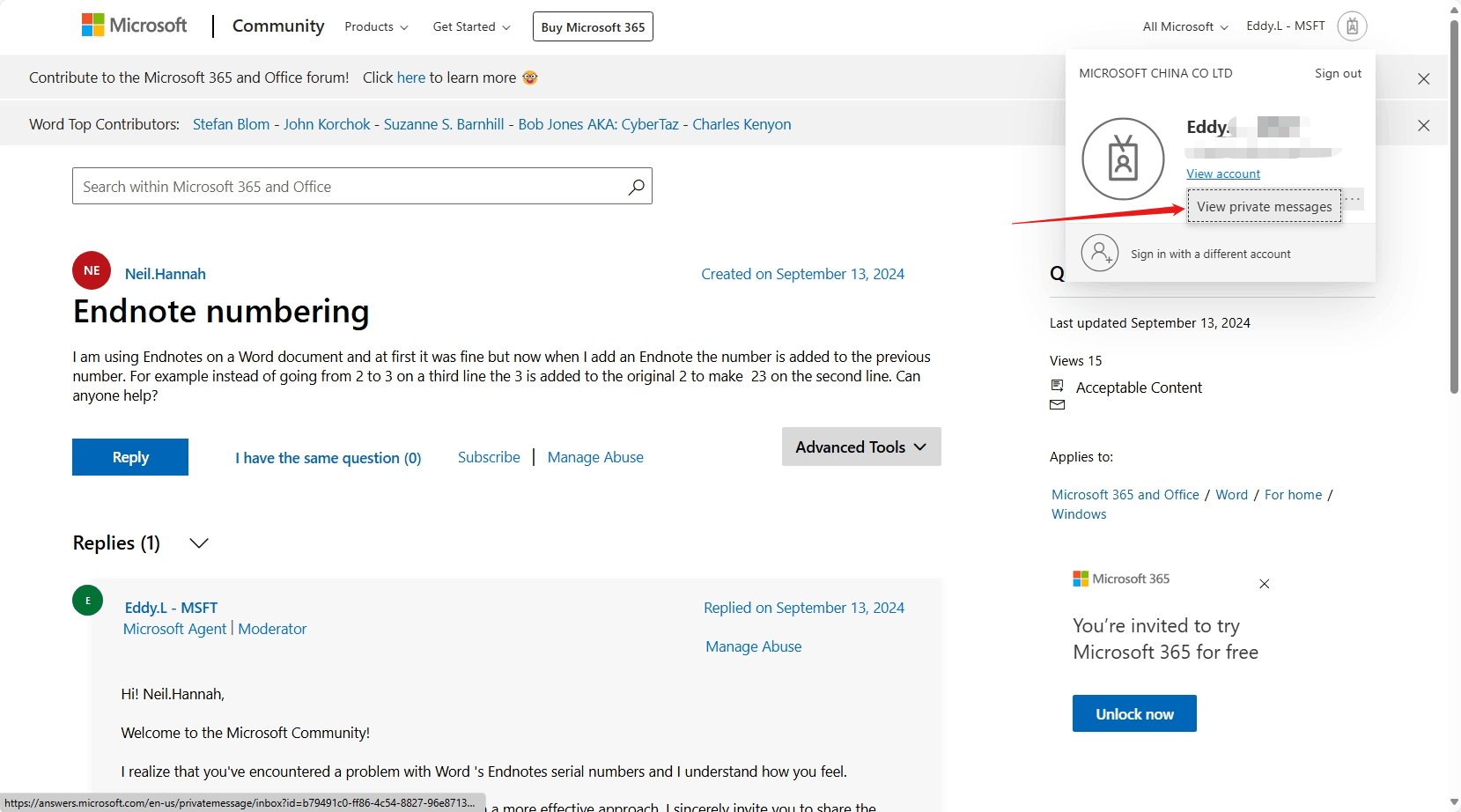Close the Word Top Contributors banner

(x=1424, y=125)
